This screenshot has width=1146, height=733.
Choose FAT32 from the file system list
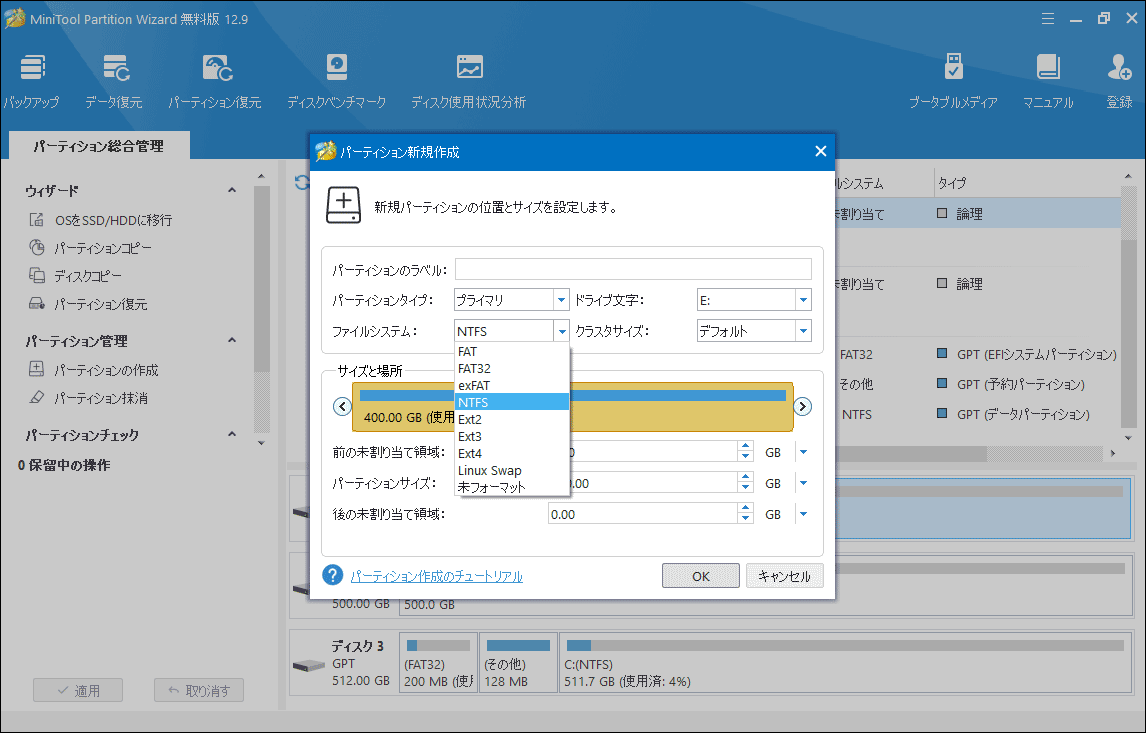512,368
